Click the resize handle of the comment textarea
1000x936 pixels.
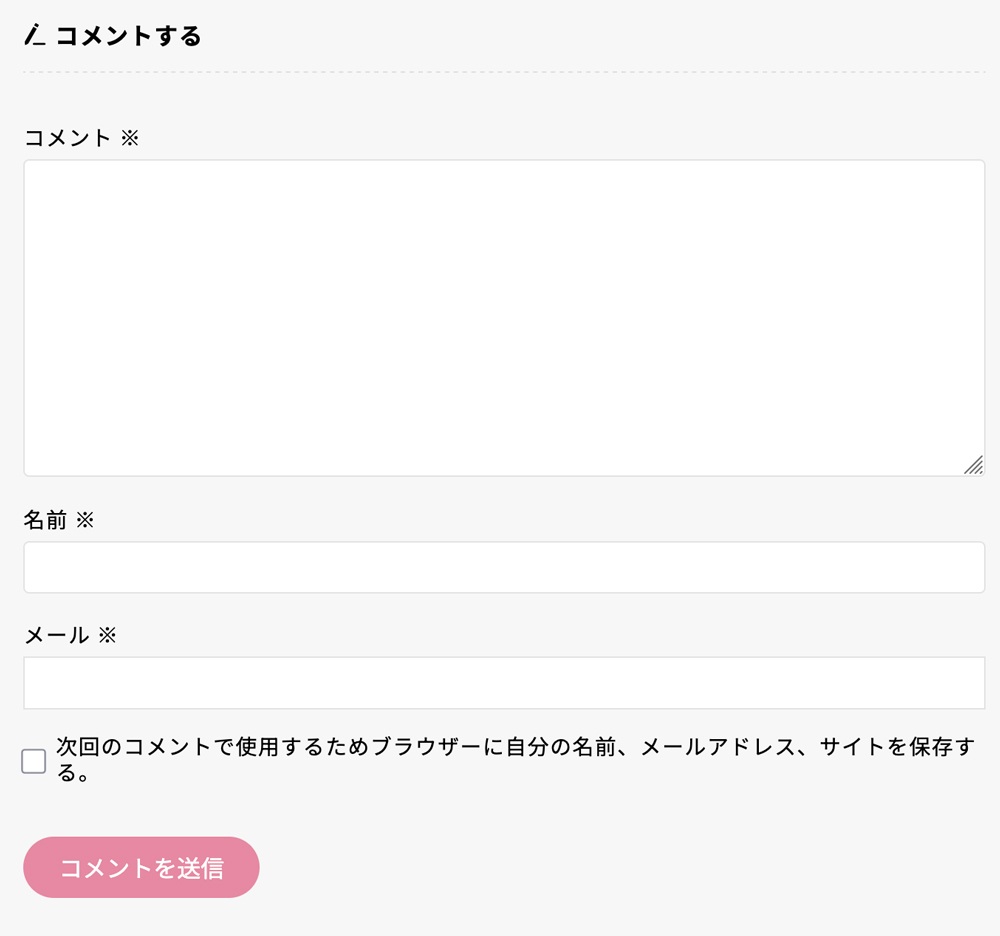click(973, 465)
